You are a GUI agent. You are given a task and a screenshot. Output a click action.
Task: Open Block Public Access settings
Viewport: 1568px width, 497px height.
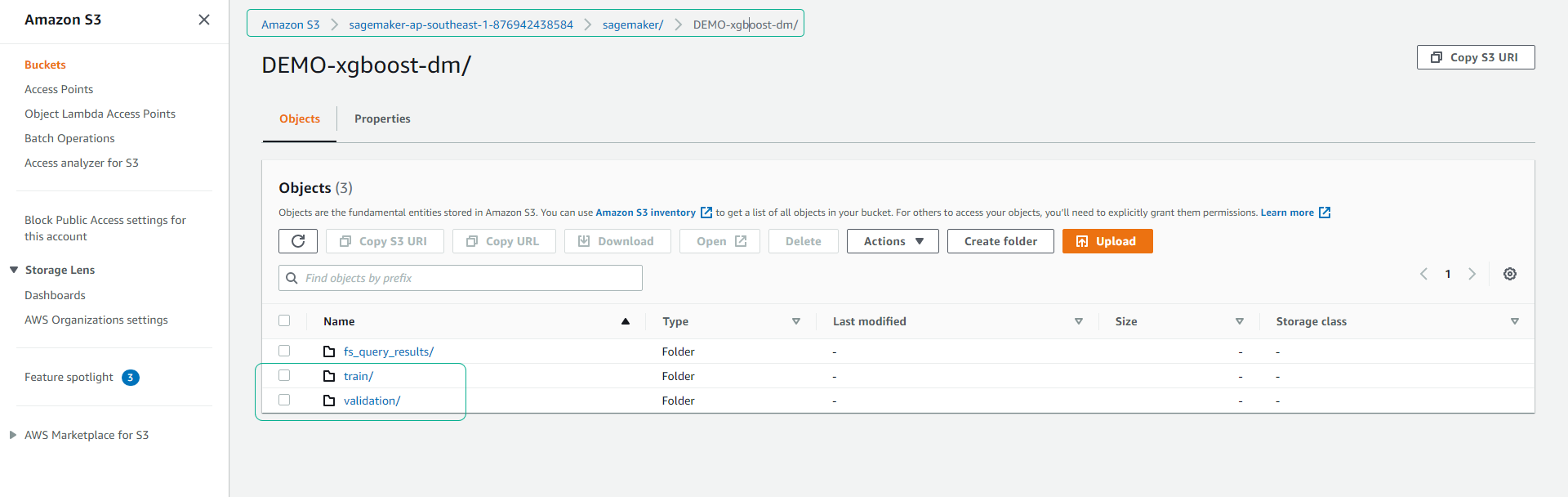click(x=105, y=228)
